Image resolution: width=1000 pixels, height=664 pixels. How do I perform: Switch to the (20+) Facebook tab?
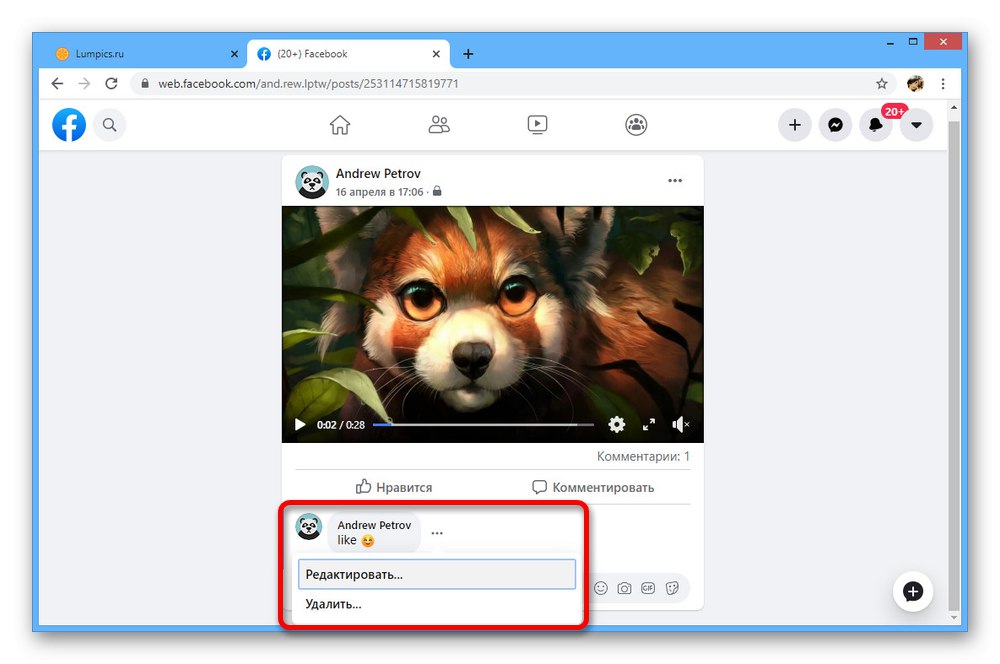pos(348,54)
